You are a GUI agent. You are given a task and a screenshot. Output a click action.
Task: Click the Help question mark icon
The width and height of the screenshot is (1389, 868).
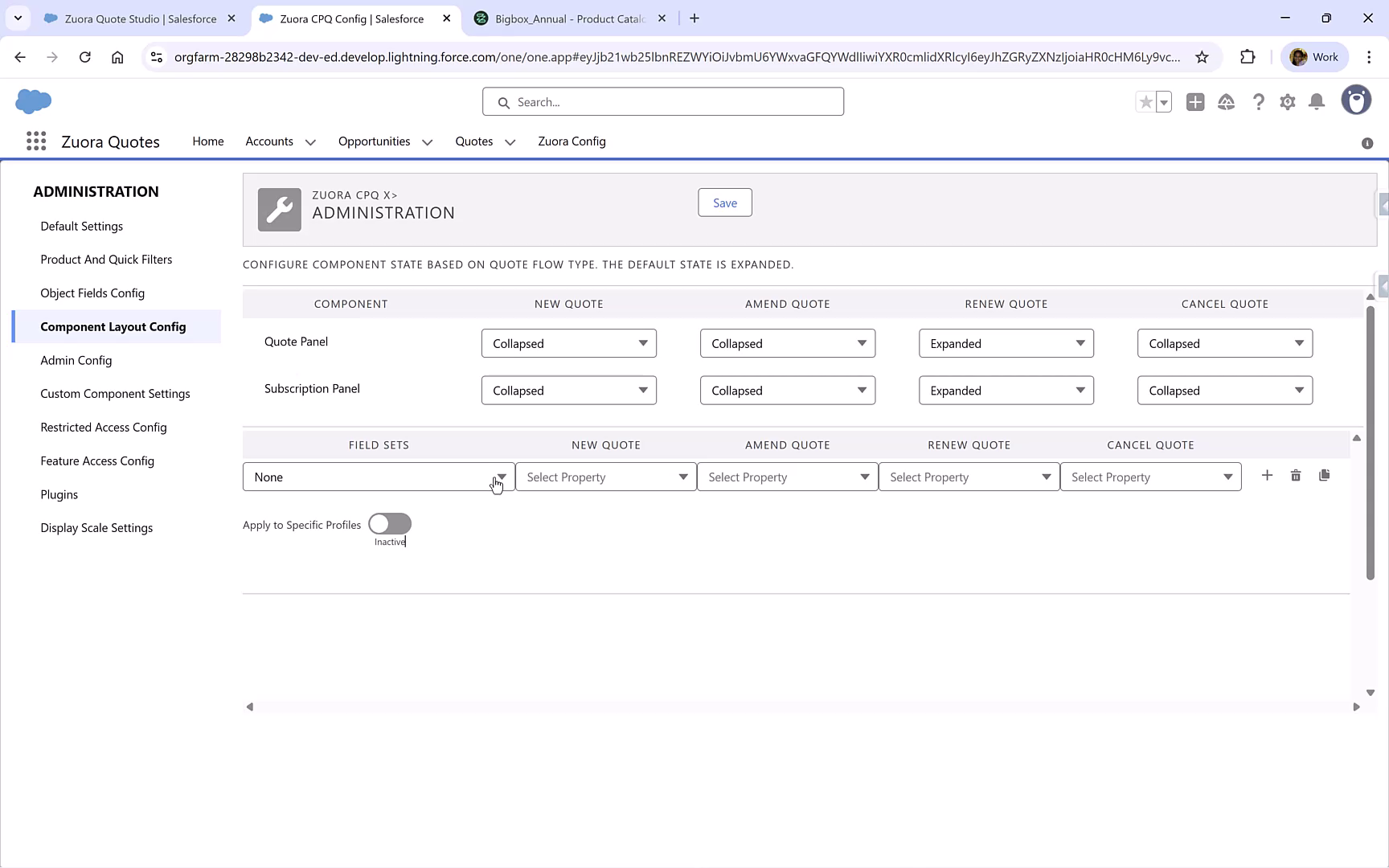(1259, 102)
